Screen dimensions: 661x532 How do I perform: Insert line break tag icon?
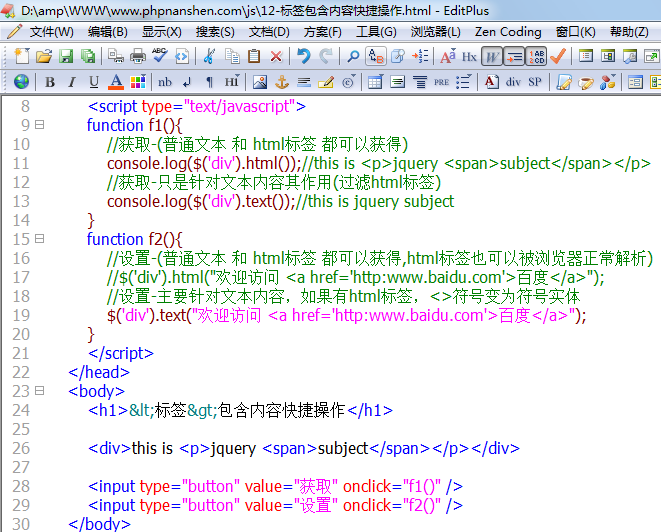coord(187,82)
